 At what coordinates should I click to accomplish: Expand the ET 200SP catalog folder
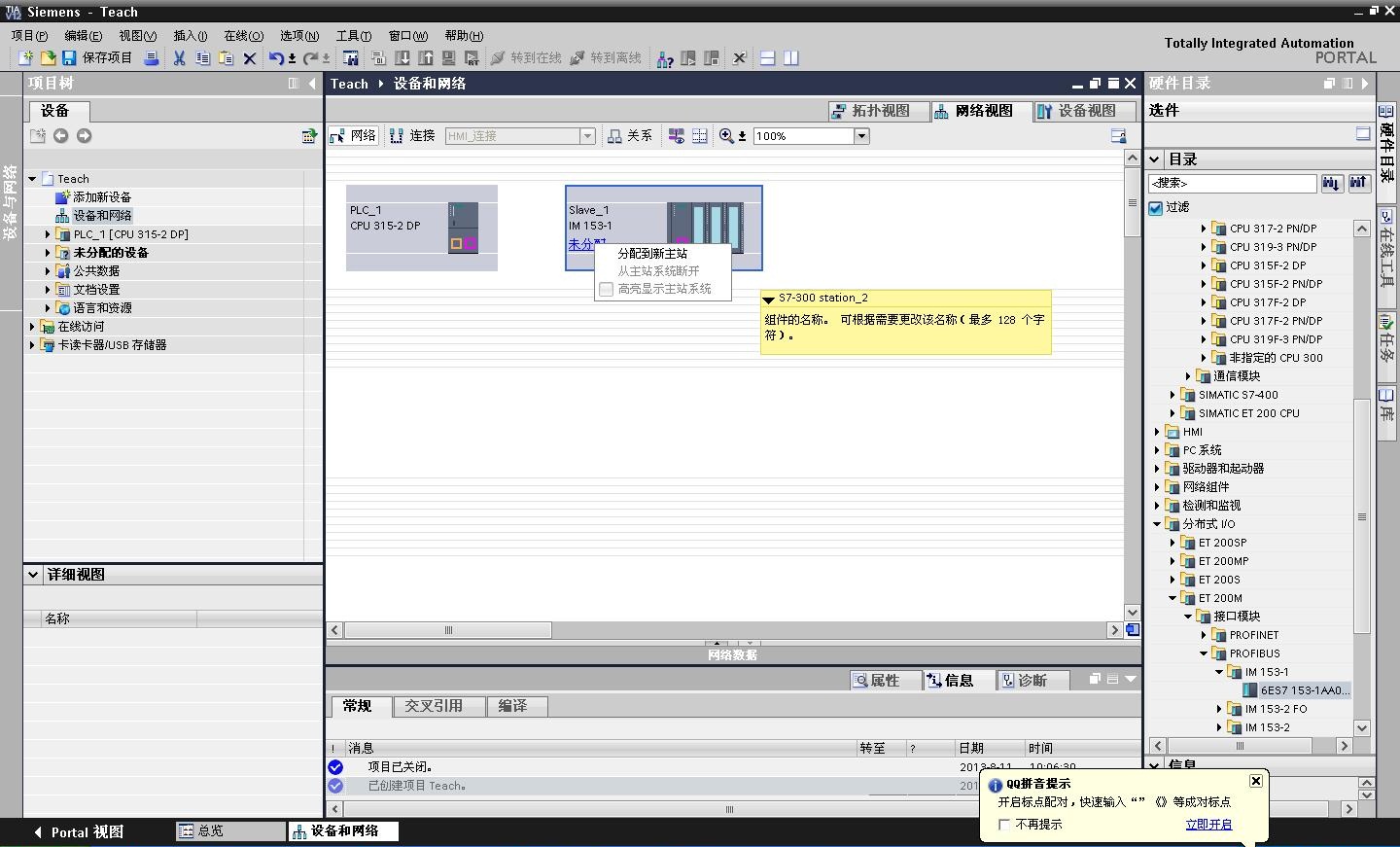coord(1172,543)
